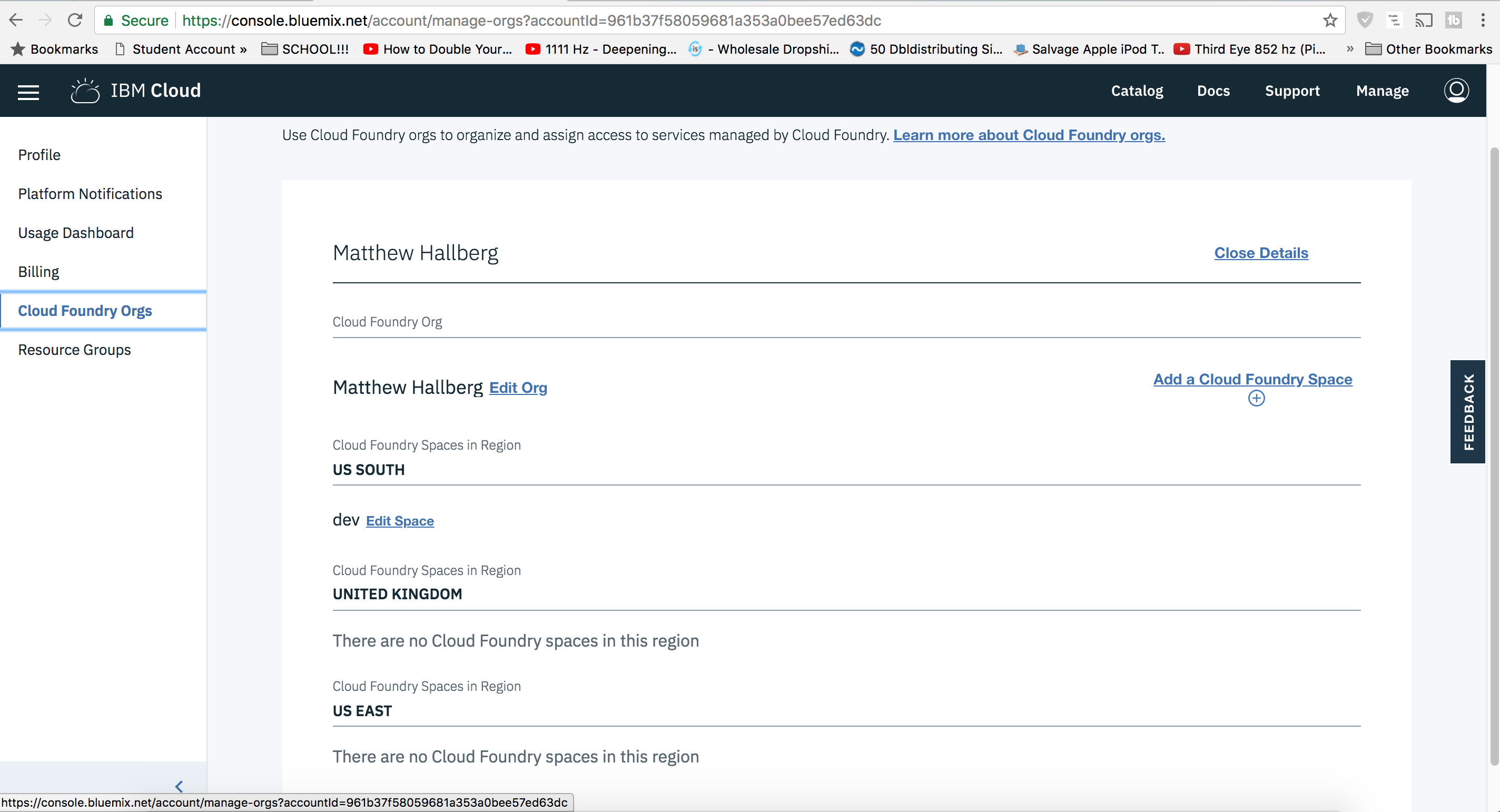The width and height of the screenshot is (1500, 812).
Task: Open Chrome's three-dot menu
Action: [1483, 21]
